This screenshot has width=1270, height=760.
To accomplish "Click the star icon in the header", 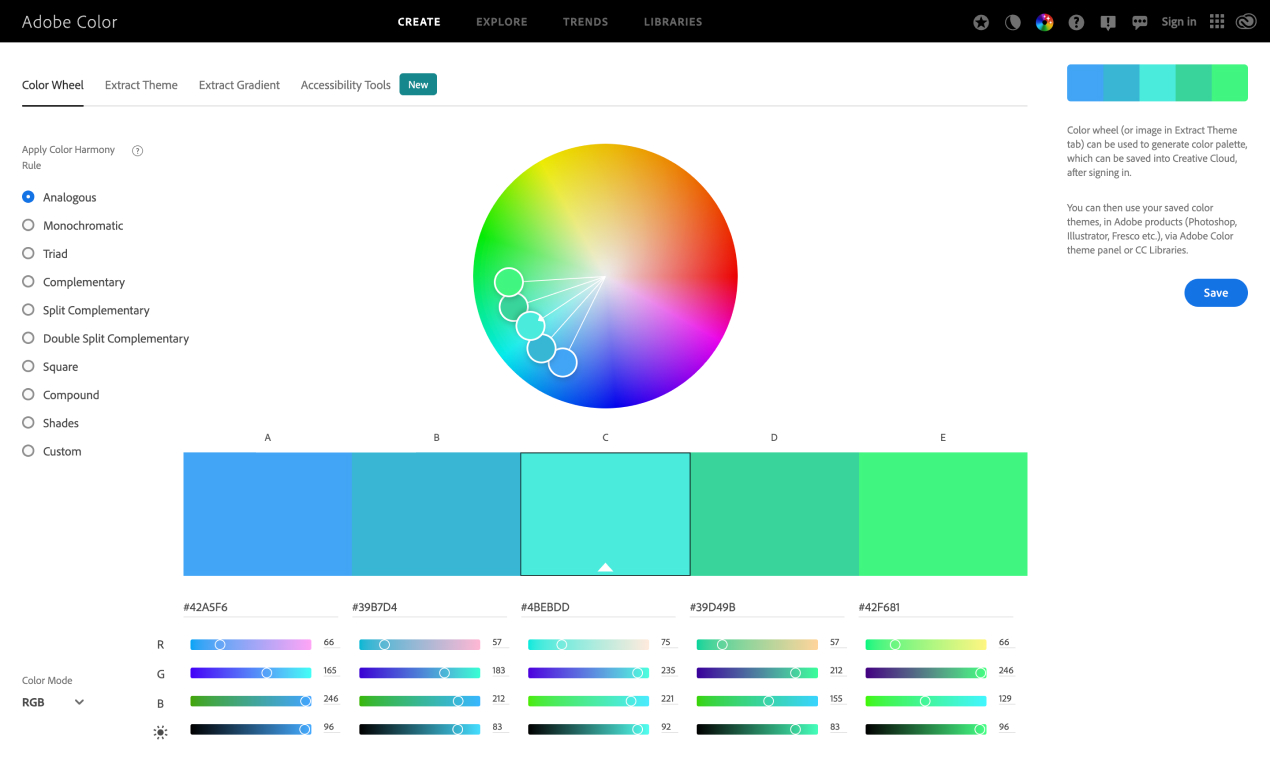I will [x=981, y=21].
